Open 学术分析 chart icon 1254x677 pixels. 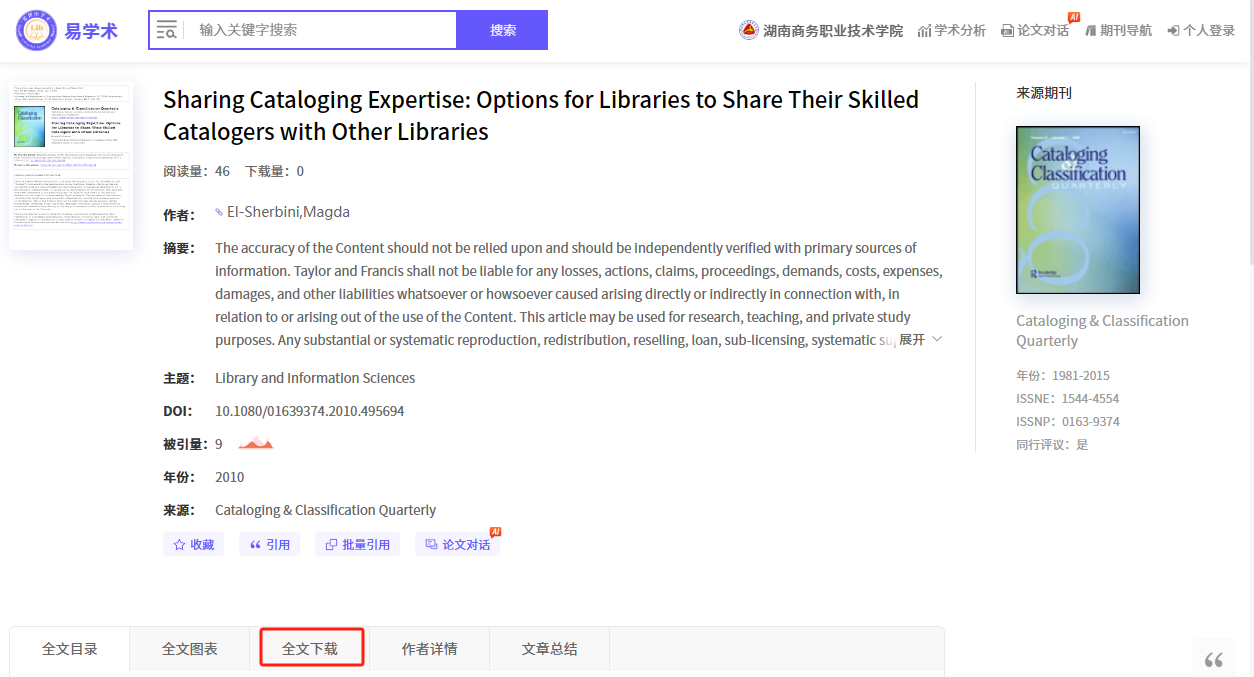[x=924, y=31]
